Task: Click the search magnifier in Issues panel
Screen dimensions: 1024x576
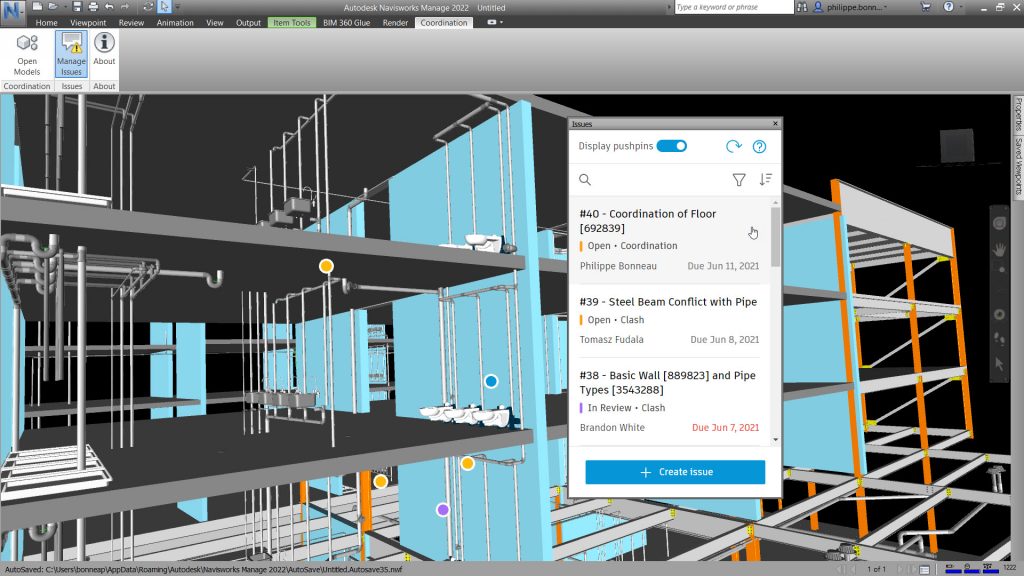Action: [x=585, y=180]
